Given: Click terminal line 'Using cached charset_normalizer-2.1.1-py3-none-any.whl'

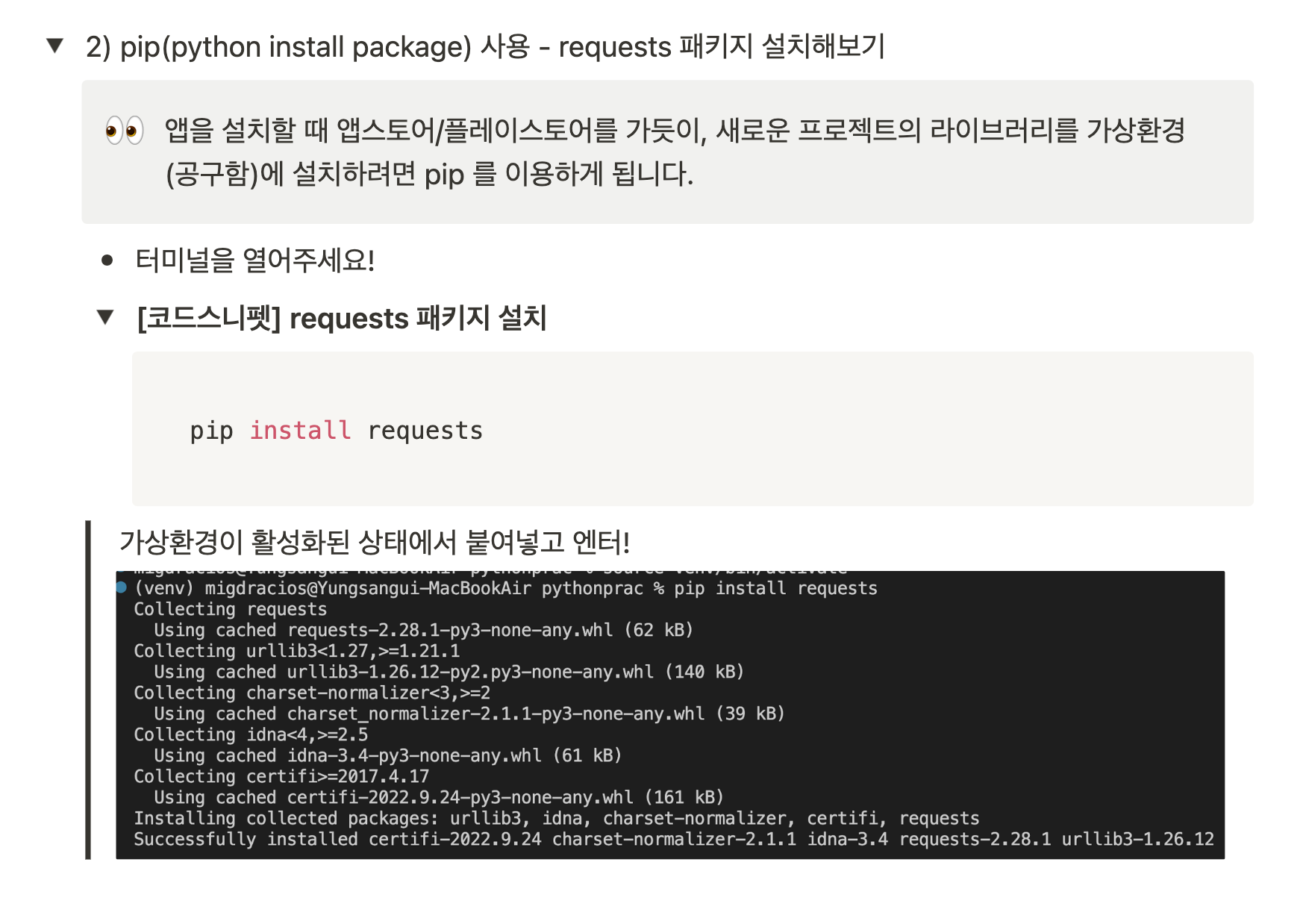Looking at the screenshot, I should pyautogui.click(x=429, y=714).
